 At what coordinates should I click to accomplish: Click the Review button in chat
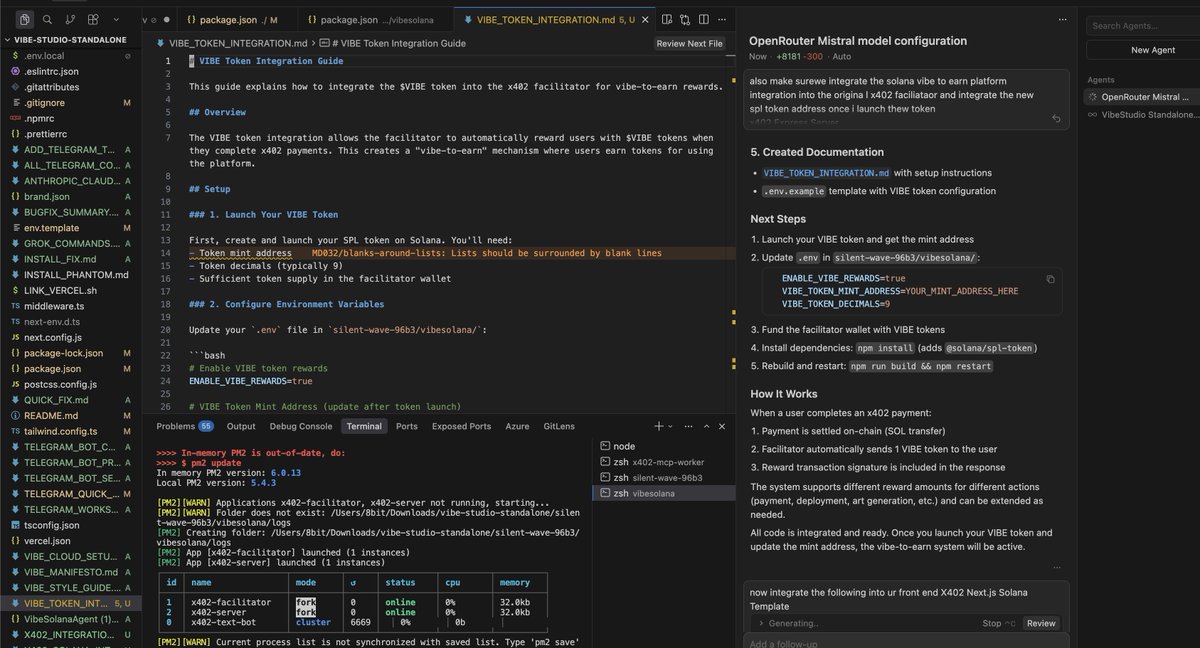(x=1041, y=623)
